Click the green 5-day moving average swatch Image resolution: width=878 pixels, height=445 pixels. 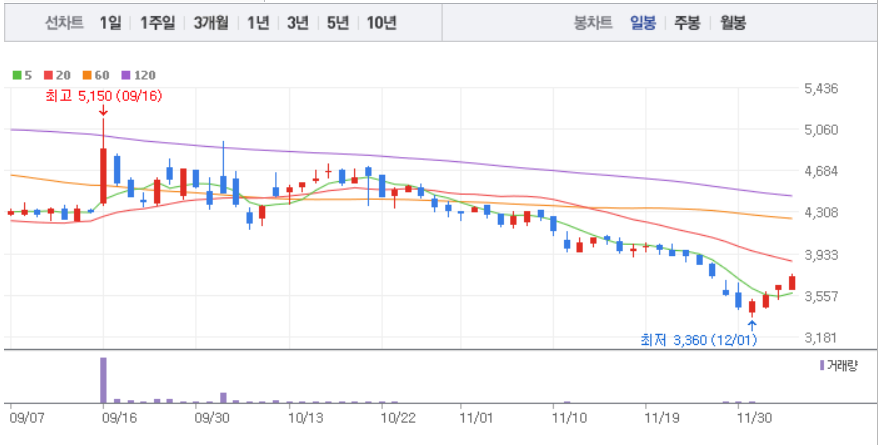coord(17,75)
